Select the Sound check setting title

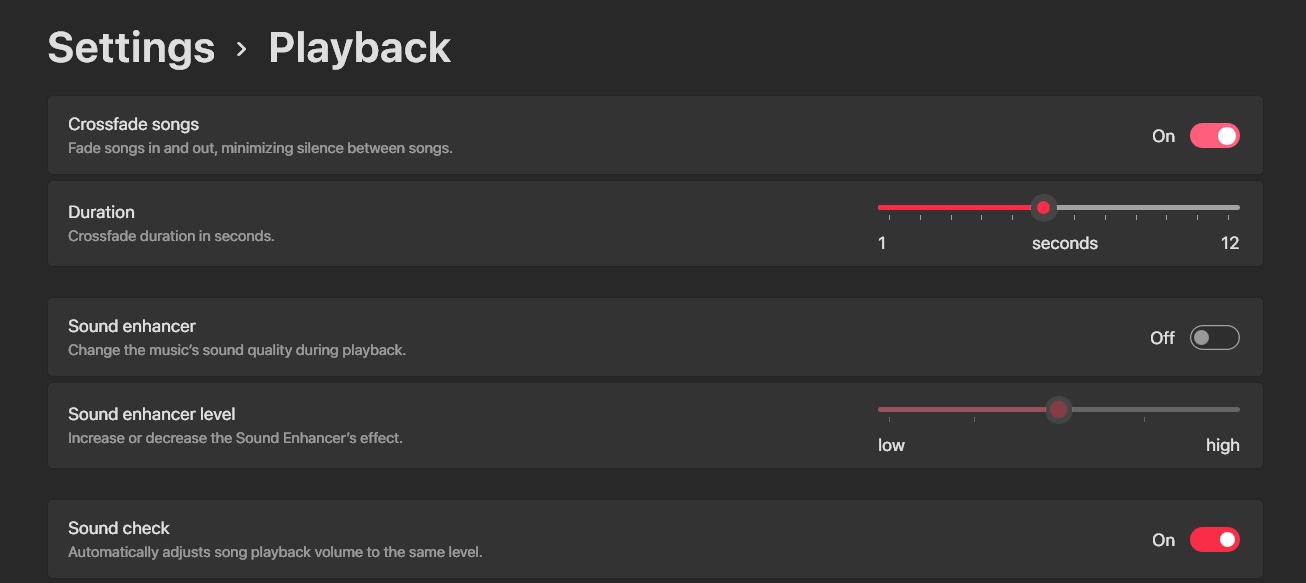119,528
